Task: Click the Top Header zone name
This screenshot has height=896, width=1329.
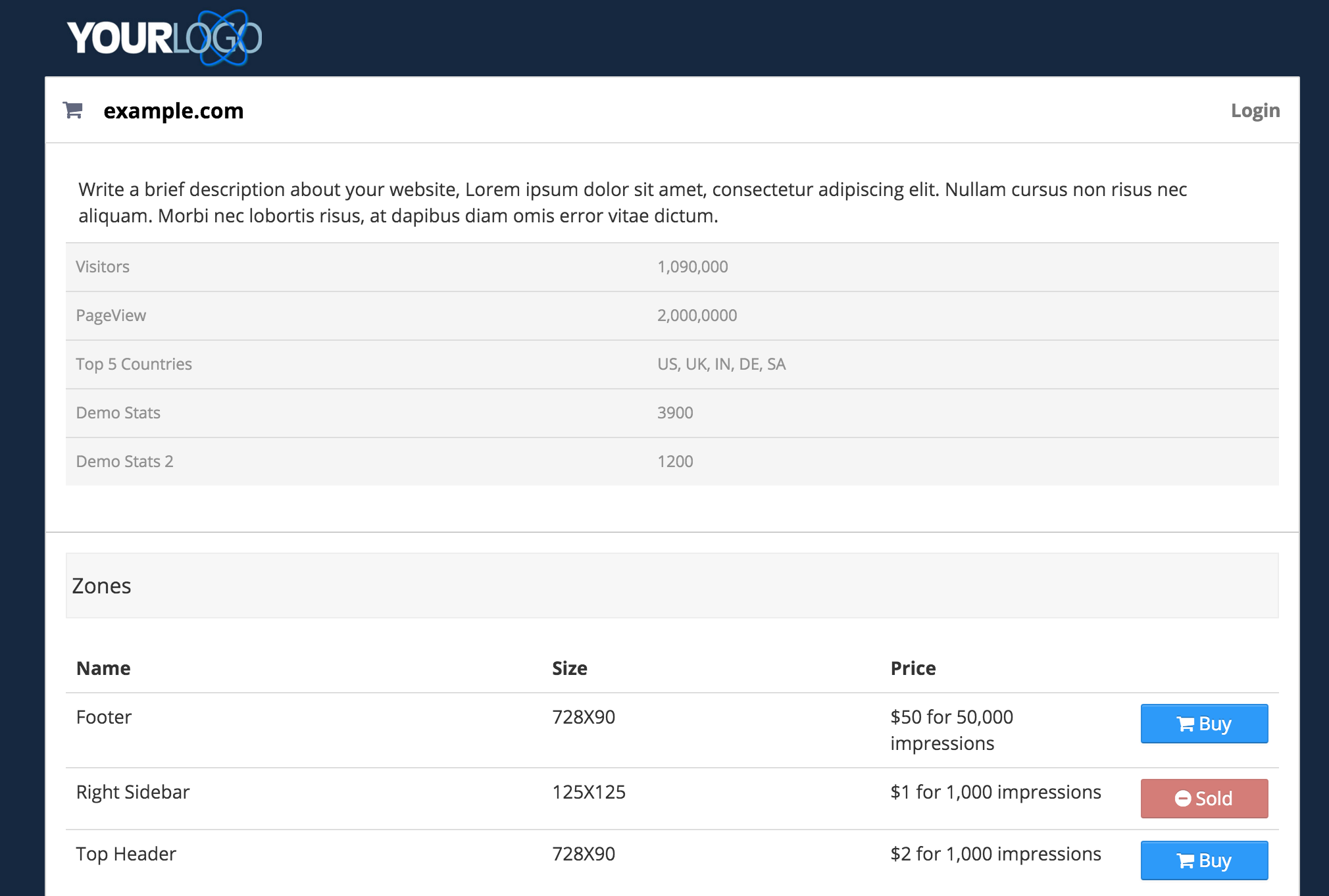Action: click(126, 854)
